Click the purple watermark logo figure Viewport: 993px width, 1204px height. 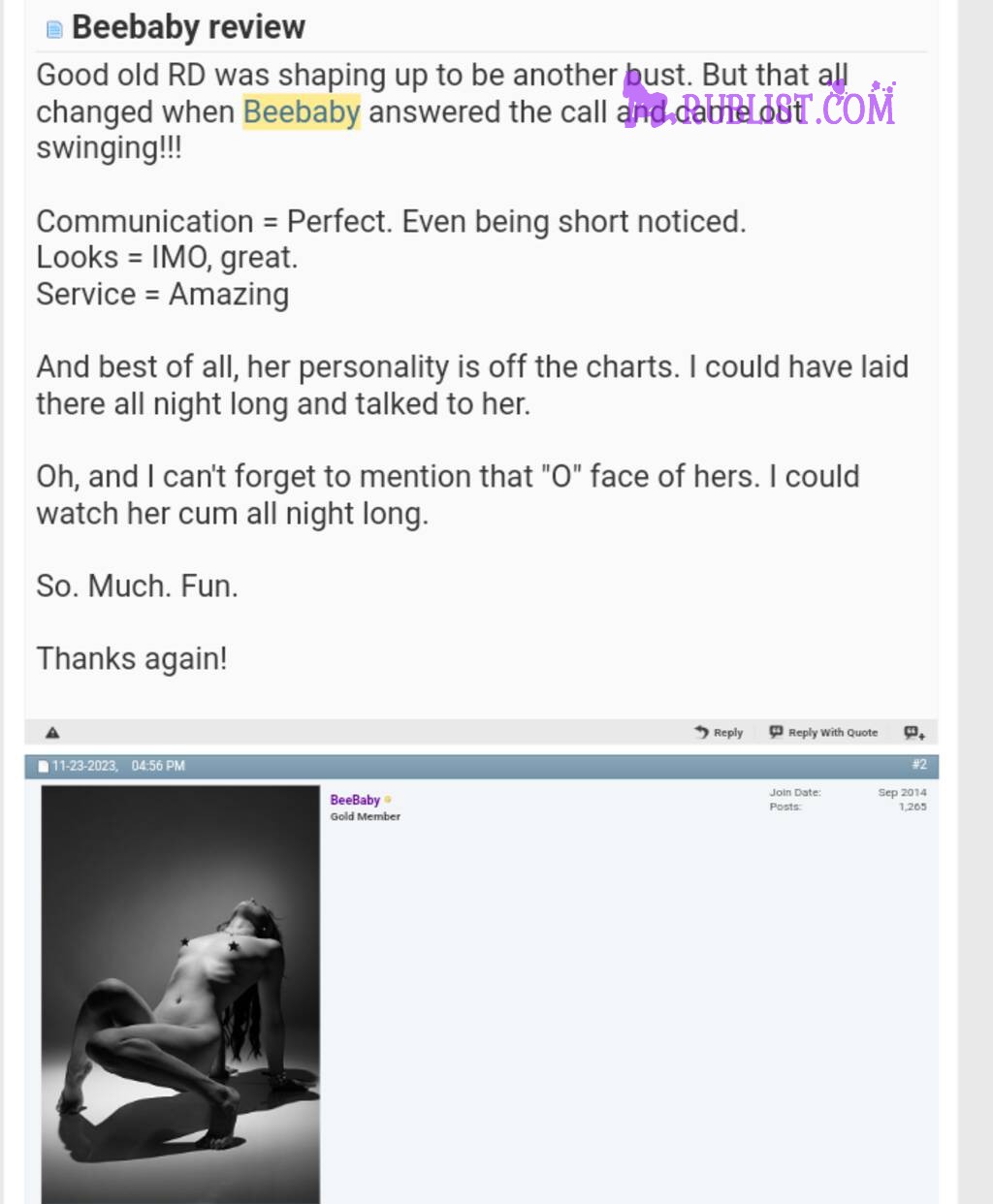click(x=644, y=99)
